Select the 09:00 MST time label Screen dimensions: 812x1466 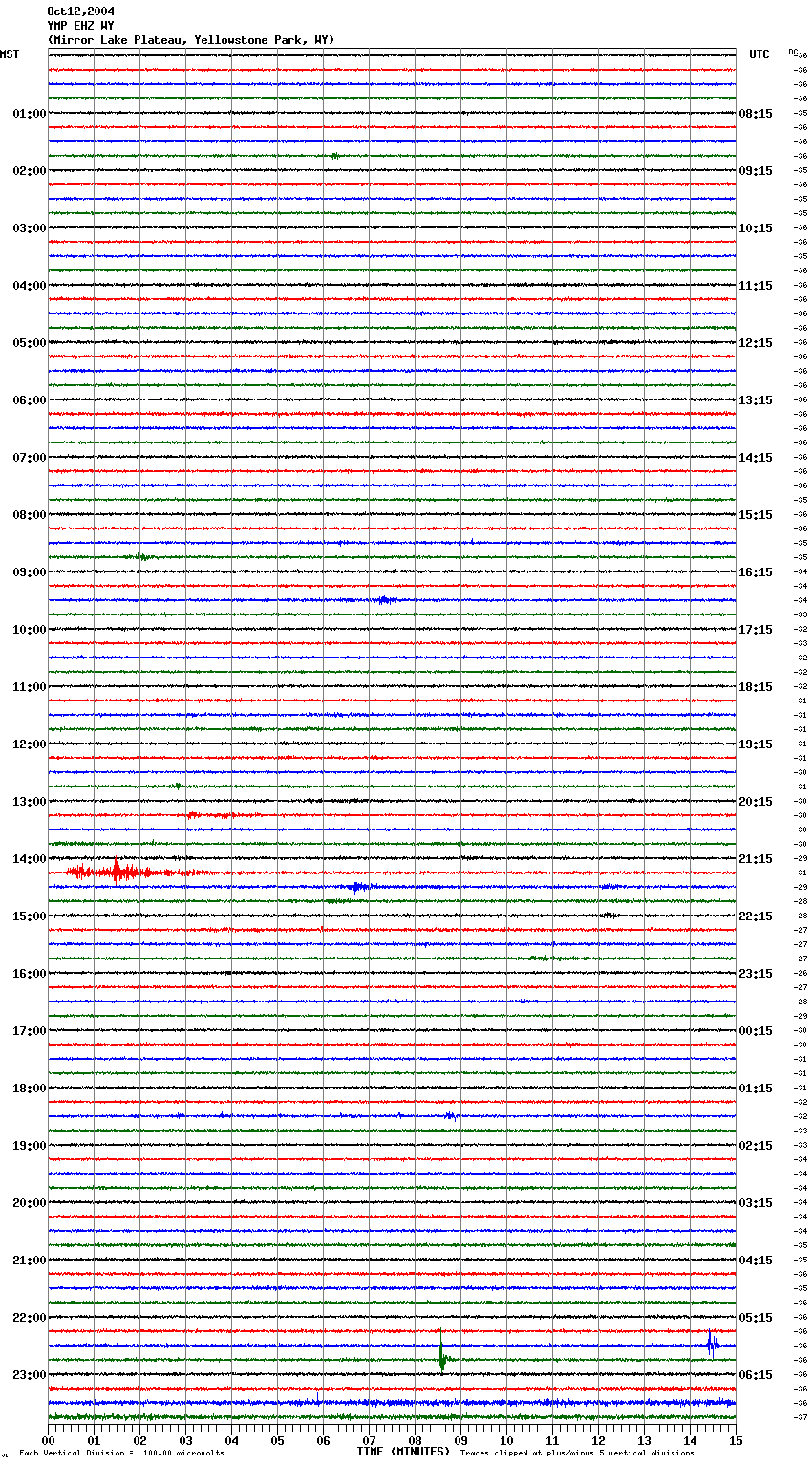coord(29,572)
